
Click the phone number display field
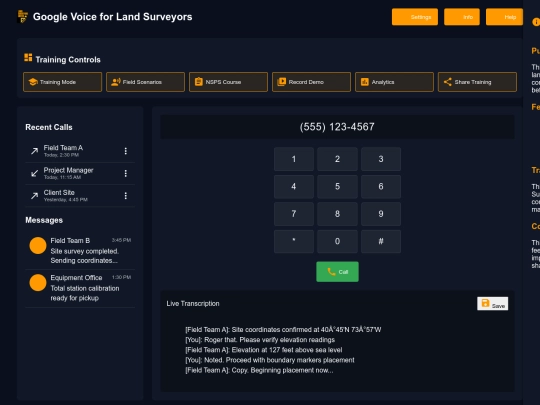coord(338,127)
